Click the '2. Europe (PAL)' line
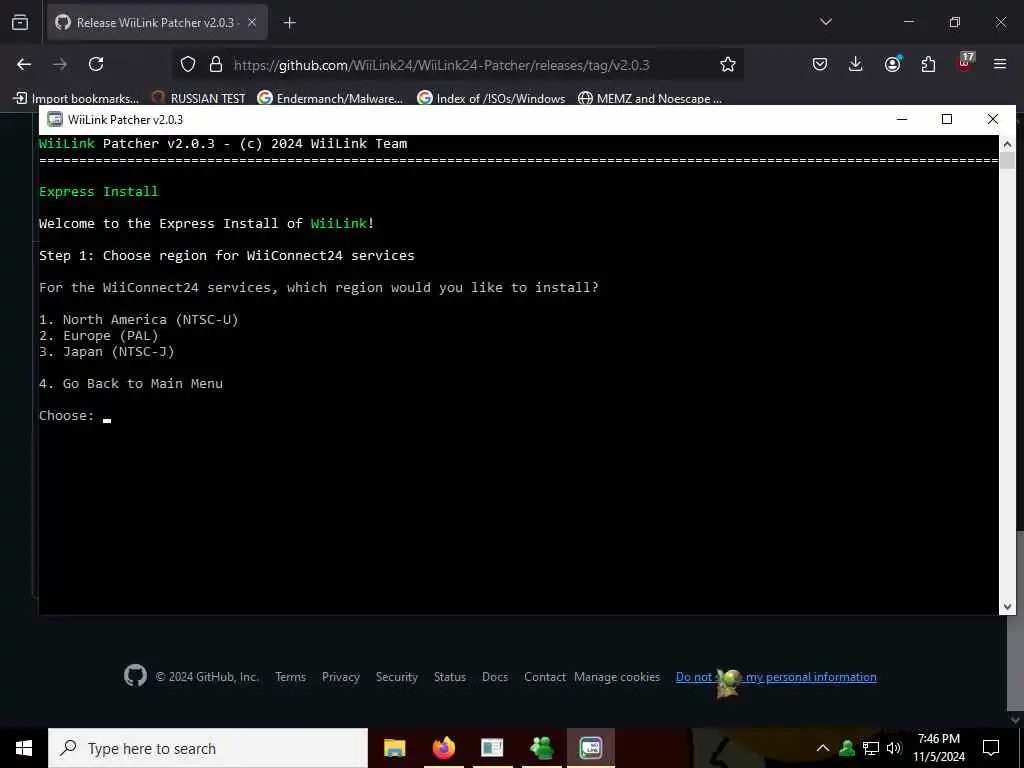The width and height of the screenshot is (1024, 768). click(x=99, y=336)
